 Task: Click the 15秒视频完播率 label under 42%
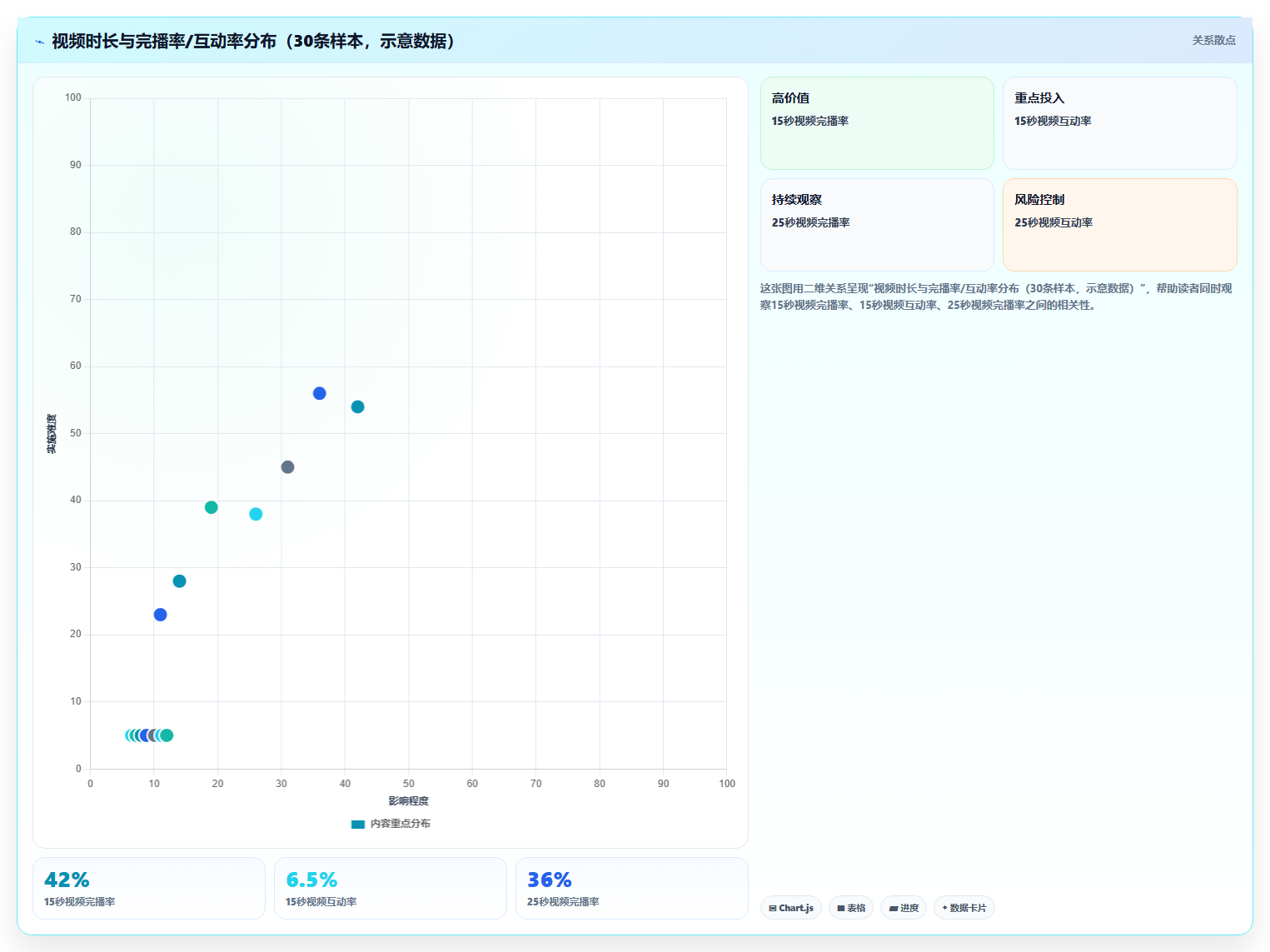[80, 902]
